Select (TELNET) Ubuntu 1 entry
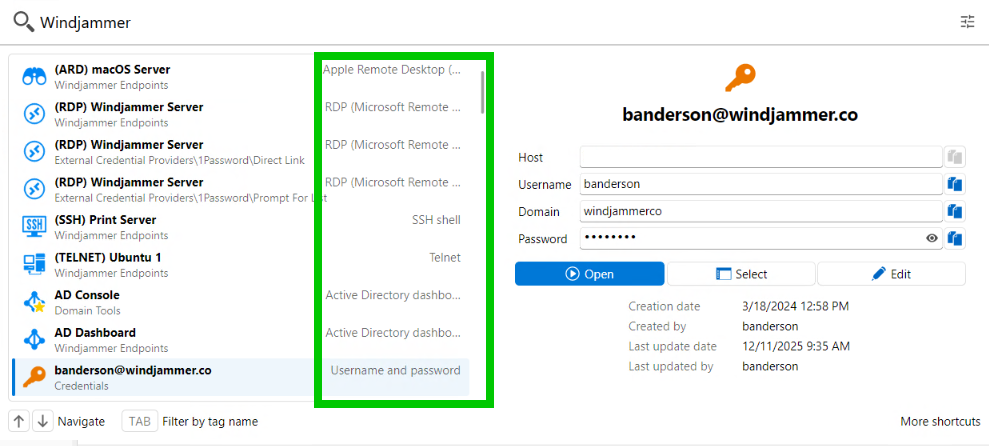This screenshot has height=446, width=989. [x=240, y=264]
